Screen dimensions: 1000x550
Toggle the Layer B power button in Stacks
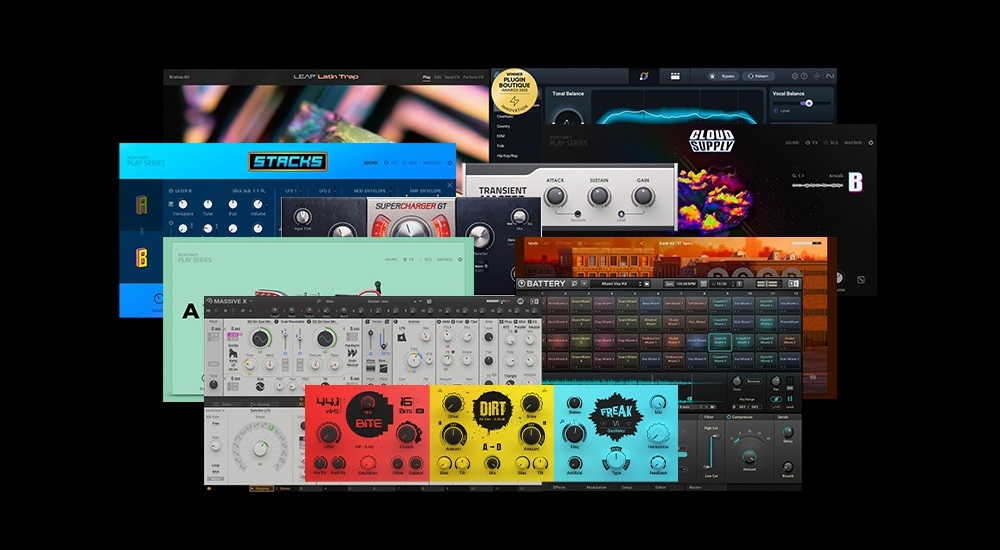tap(171, 191)
